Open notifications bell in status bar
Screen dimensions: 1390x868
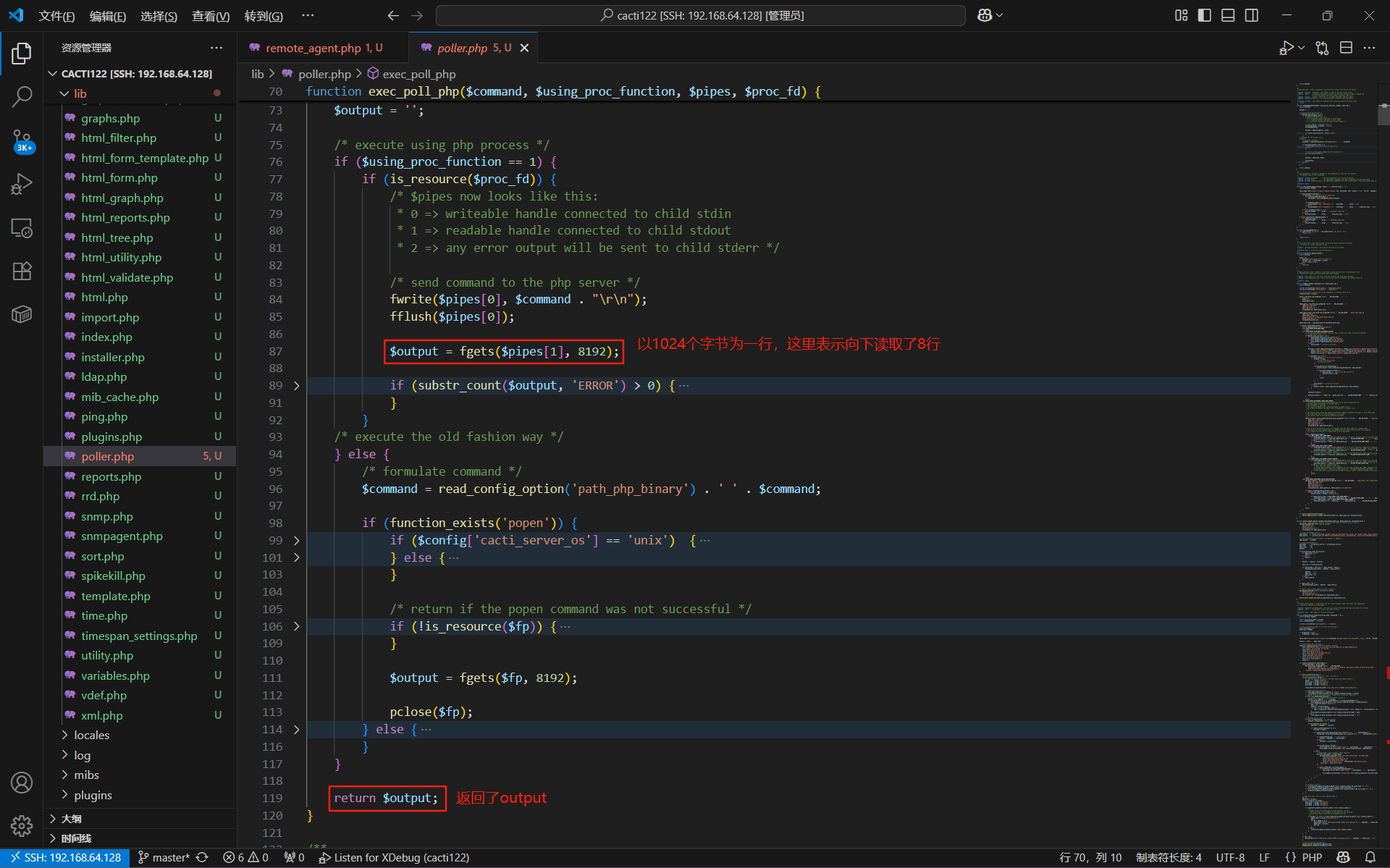(1370, 857)
